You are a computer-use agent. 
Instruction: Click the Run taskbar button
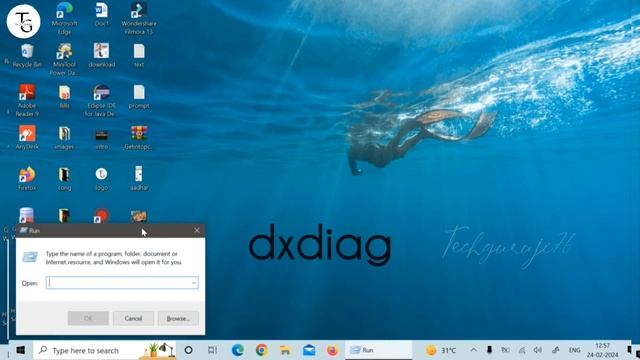378,350
